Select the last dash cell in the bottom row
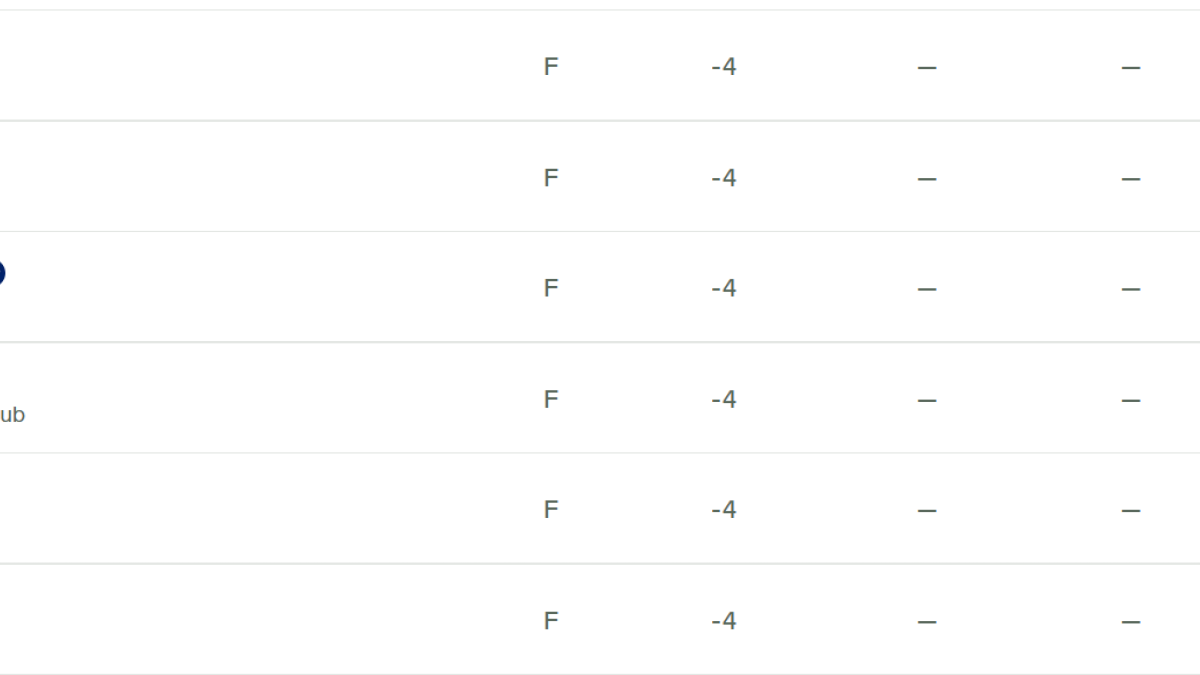This screenshot has height=675, width=1200. 1131,621
